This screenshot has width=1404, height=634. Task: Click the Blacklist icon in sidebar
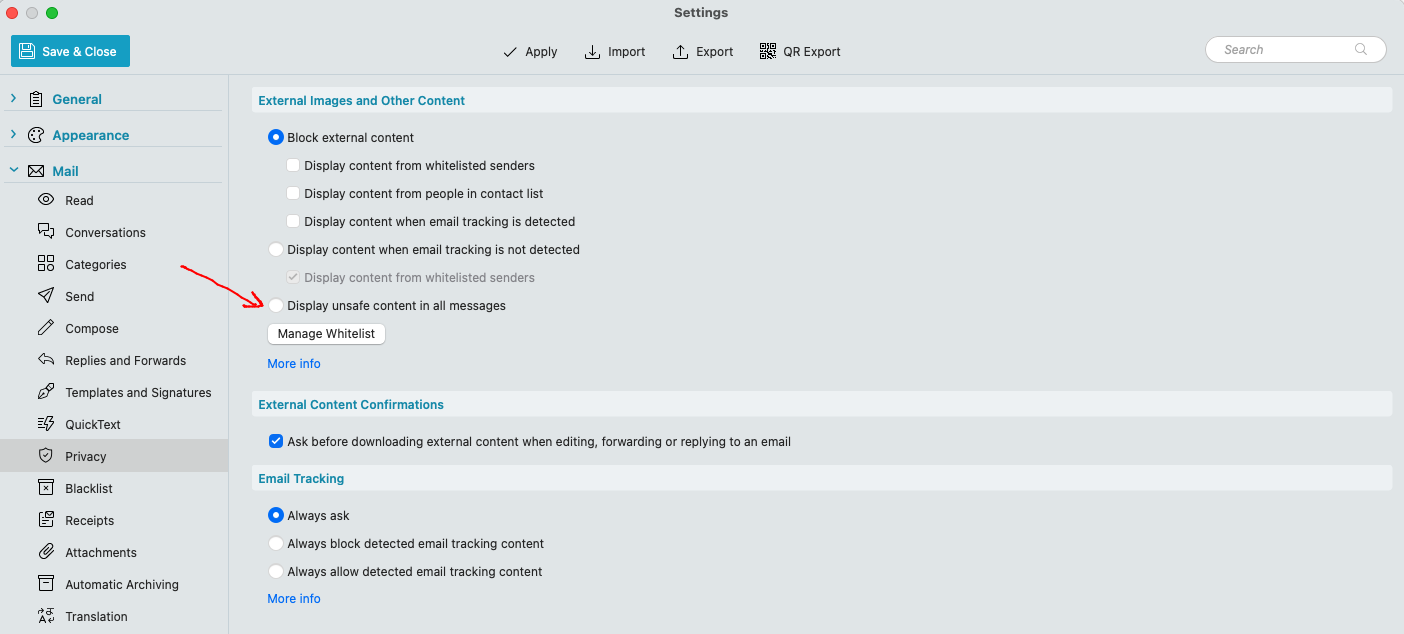[x=46, y=488]
